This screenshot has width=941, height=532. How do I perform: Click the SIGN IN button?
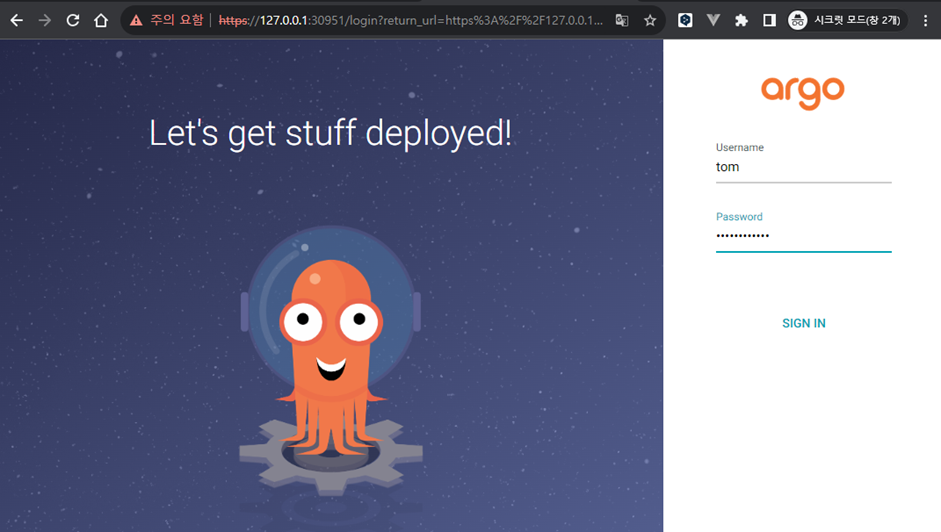[x=804, y=323]
